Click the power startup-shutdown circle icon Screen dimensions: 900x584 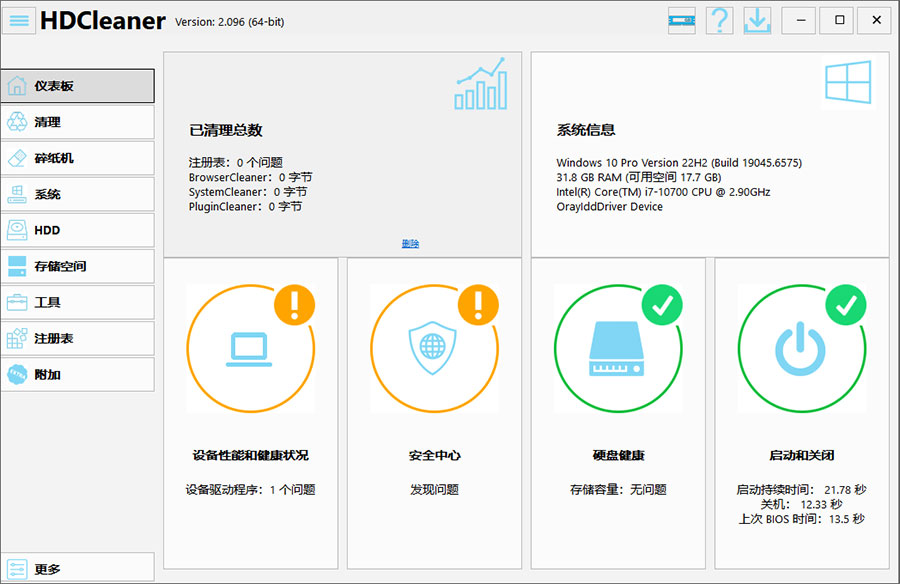click(802, 349)
